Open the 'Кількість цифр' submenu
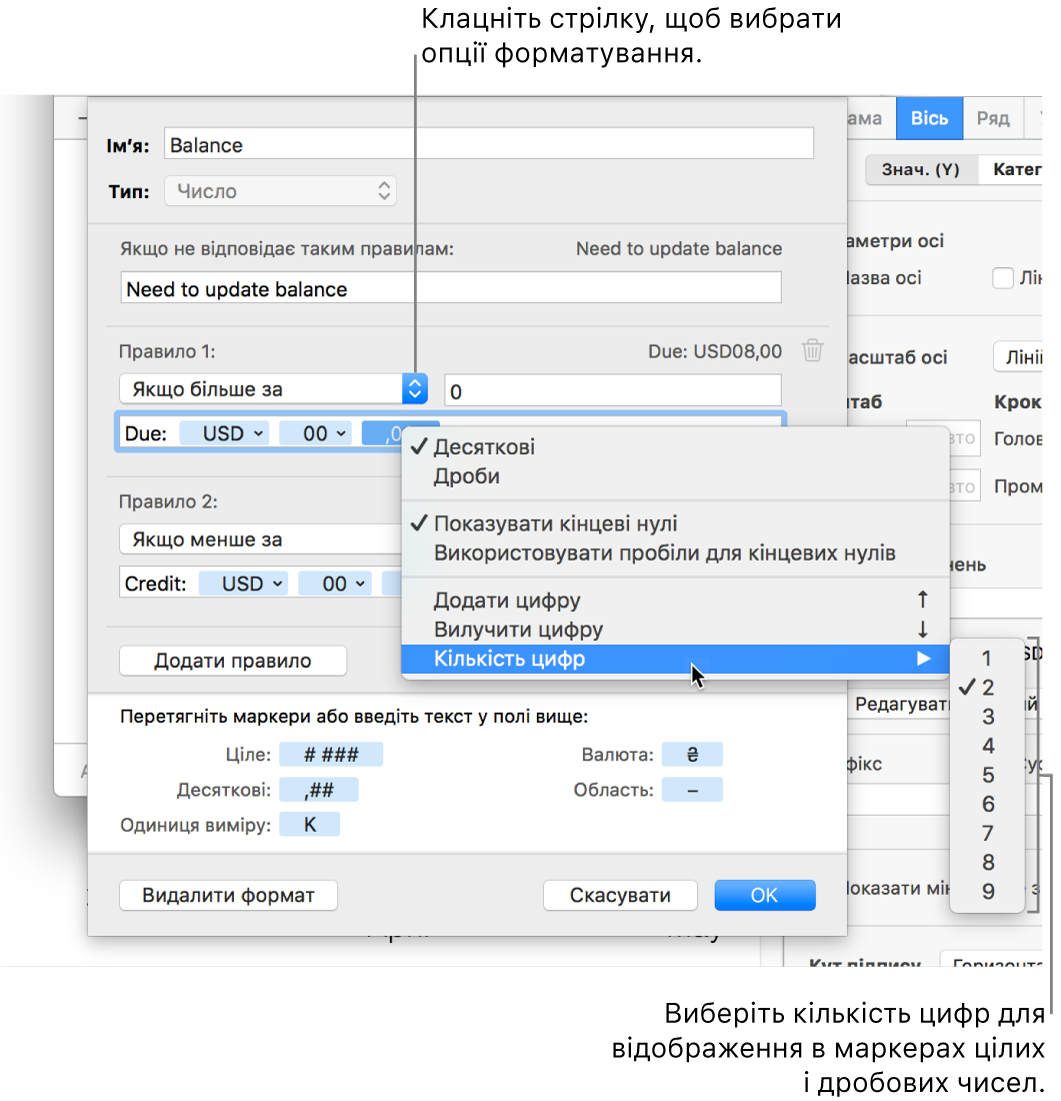The width and height of the screenshot is (1061, 1101). [675, 659]
